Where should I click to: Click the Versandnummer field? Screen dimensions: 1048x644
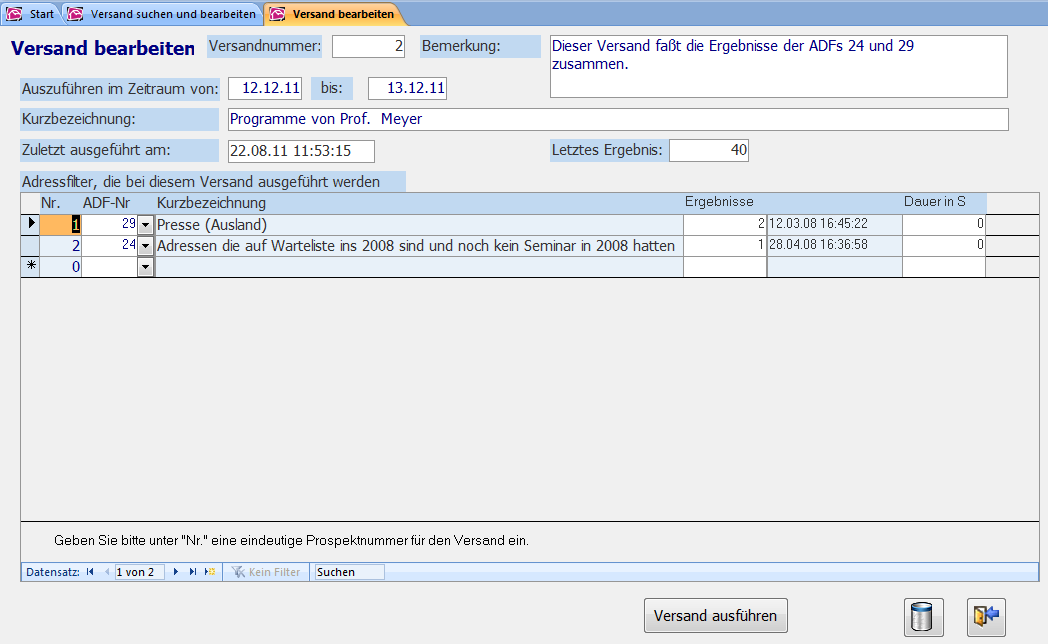click(368, 47)
